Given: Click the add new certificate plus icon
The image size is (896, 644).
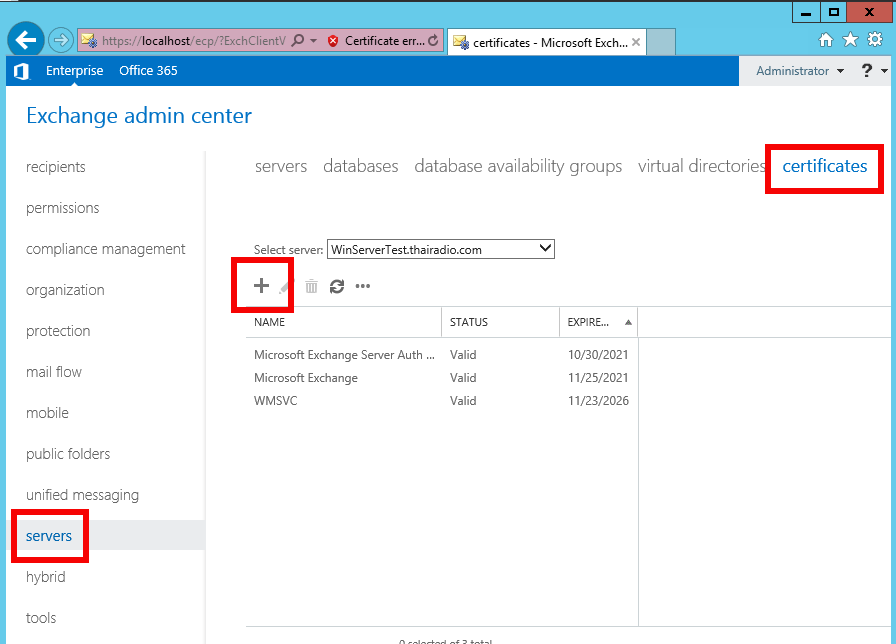Looking at the screenshot, I should (261, 286).
